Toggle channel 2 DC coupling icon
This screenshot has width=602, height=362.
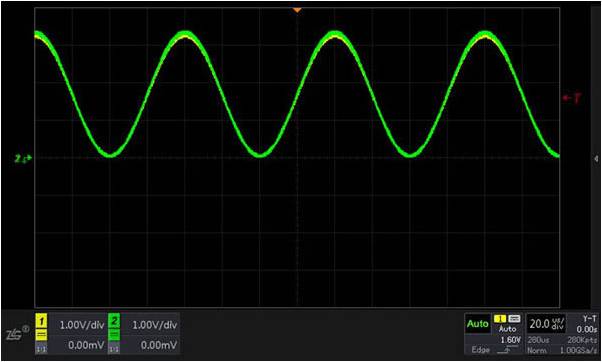114,335
